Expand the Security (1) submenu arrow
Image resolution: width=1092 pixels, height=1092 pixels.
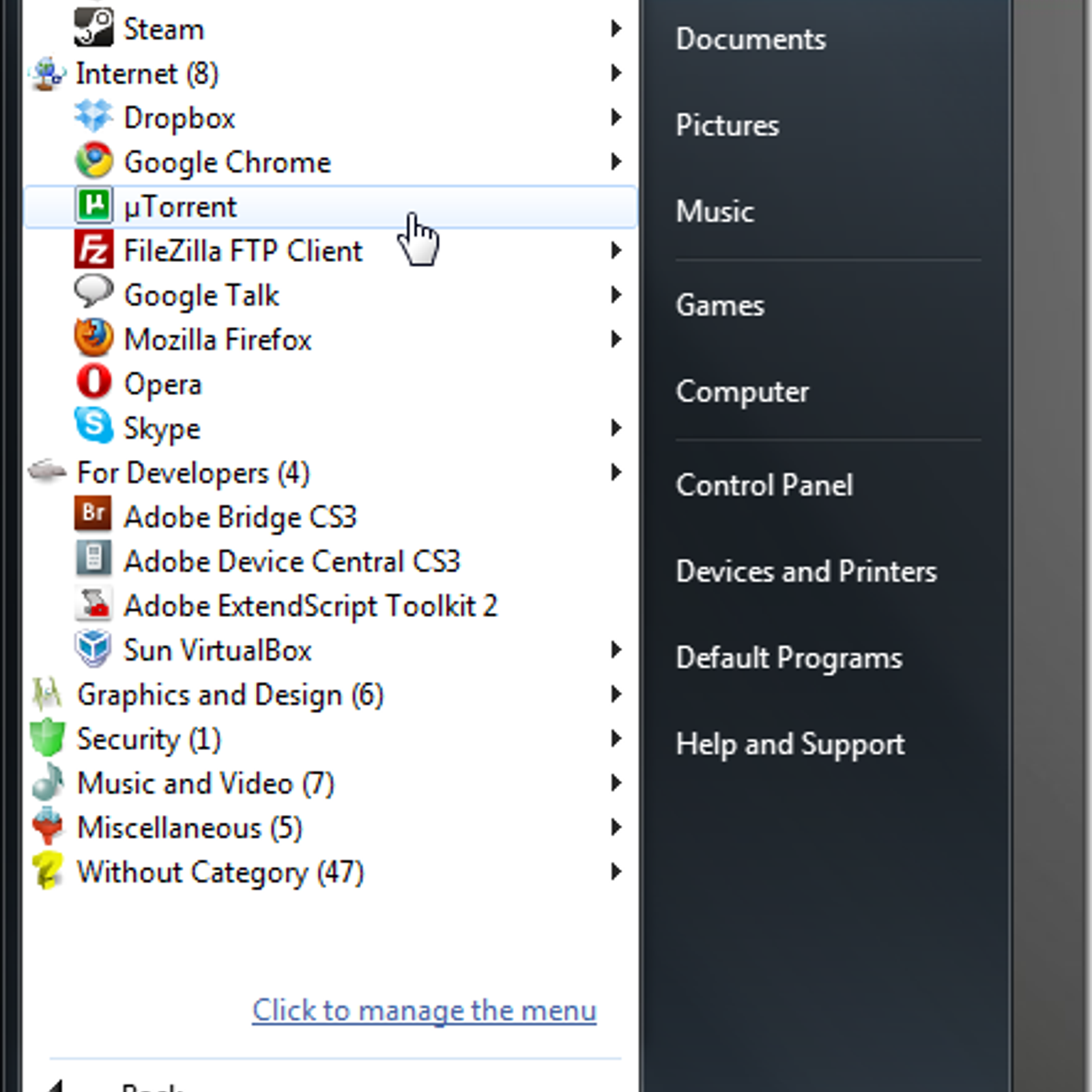616,738
